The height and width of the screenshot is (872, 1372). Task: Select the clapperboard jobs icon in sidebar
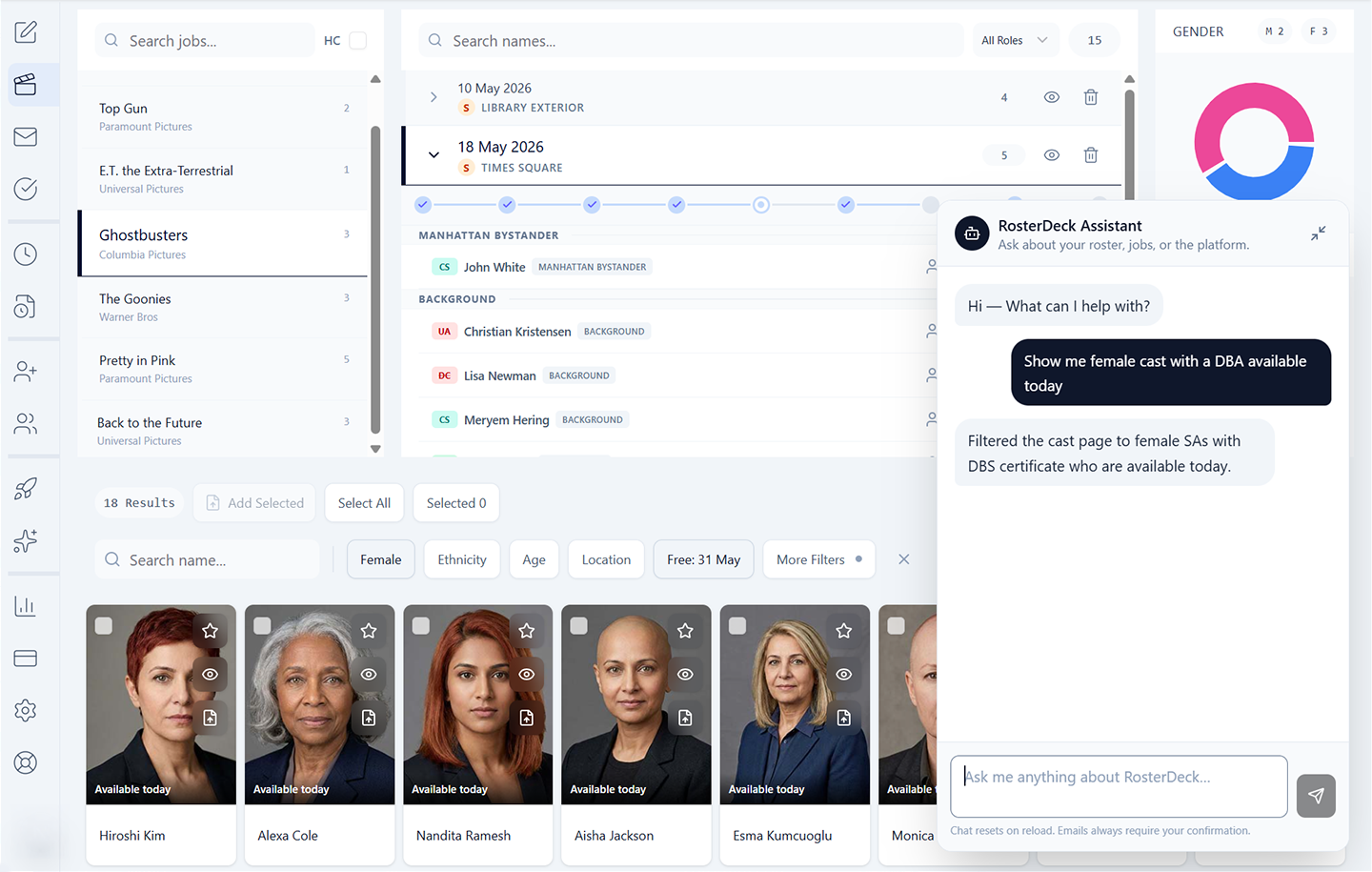(x=26, y=84)
